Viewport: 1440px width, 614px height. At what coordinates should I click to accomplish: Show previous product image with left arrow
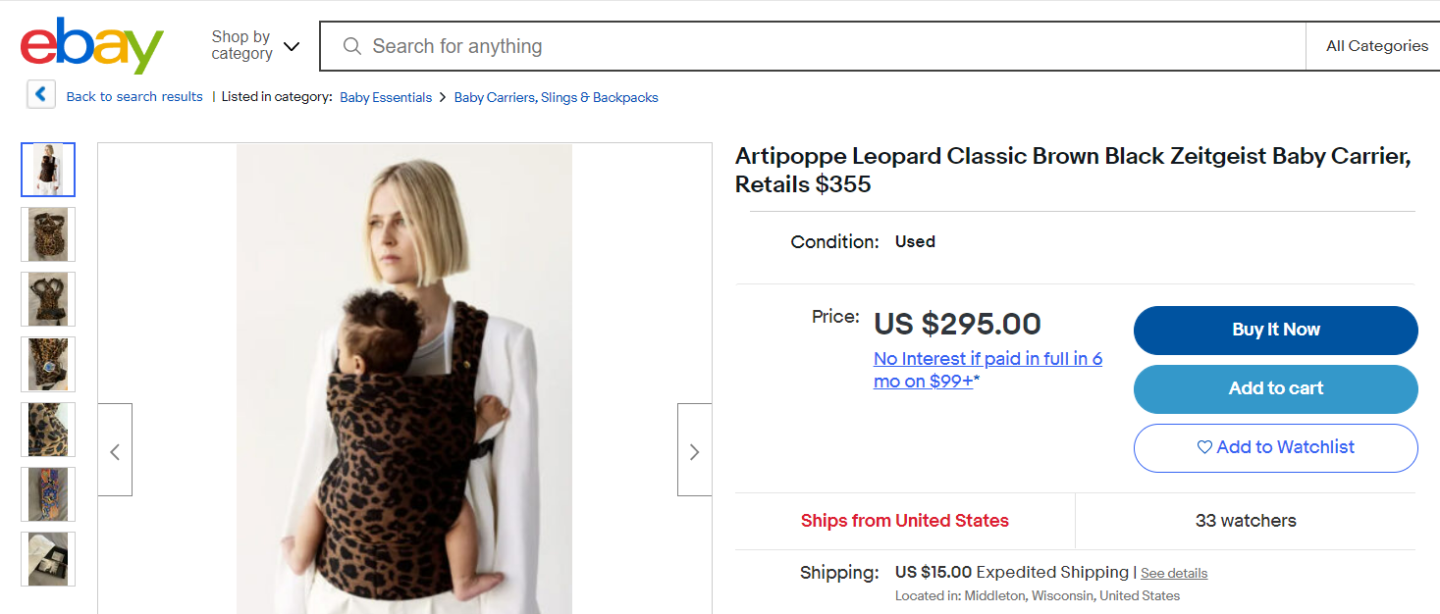point(115,451)
